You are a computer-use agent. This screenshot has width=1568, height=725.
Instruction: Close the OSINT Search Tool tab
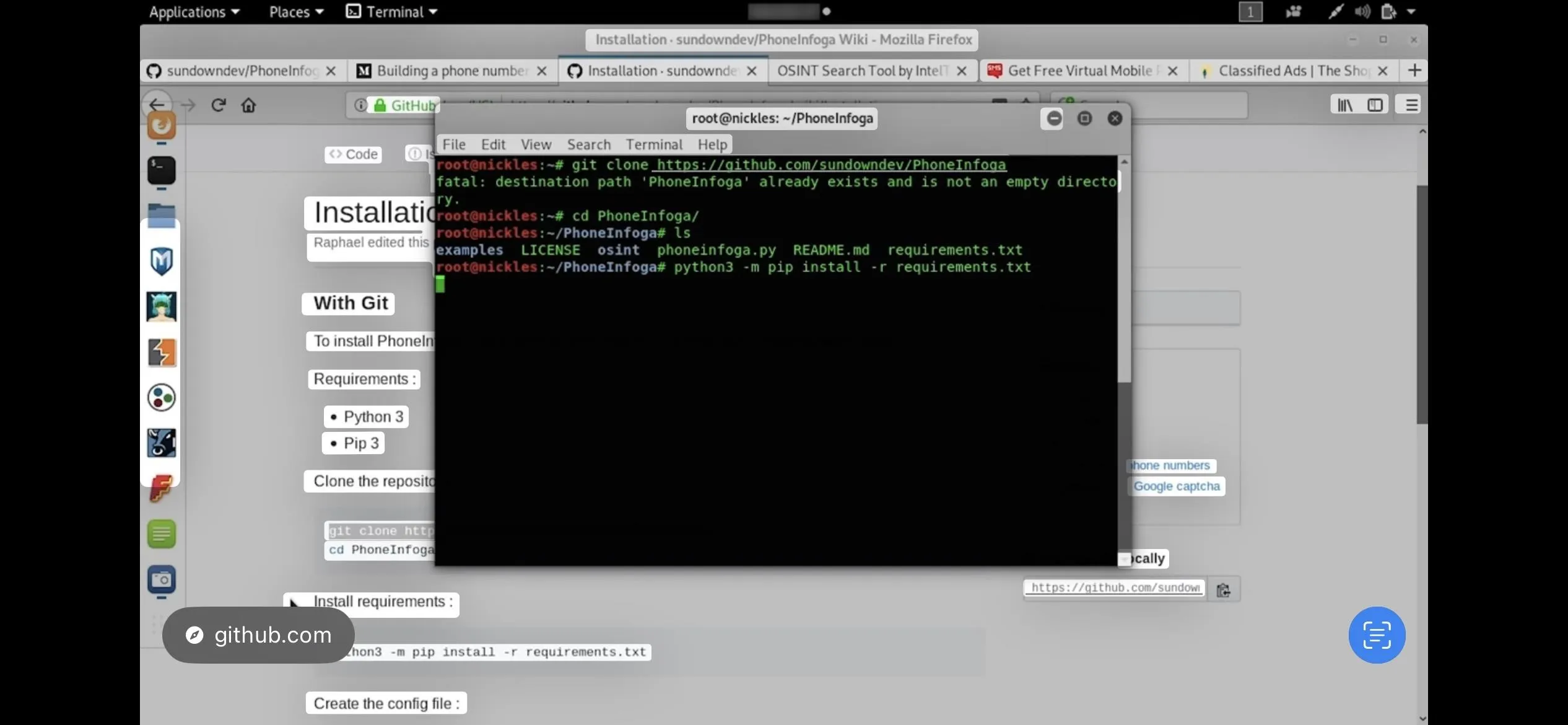[961, 71]
